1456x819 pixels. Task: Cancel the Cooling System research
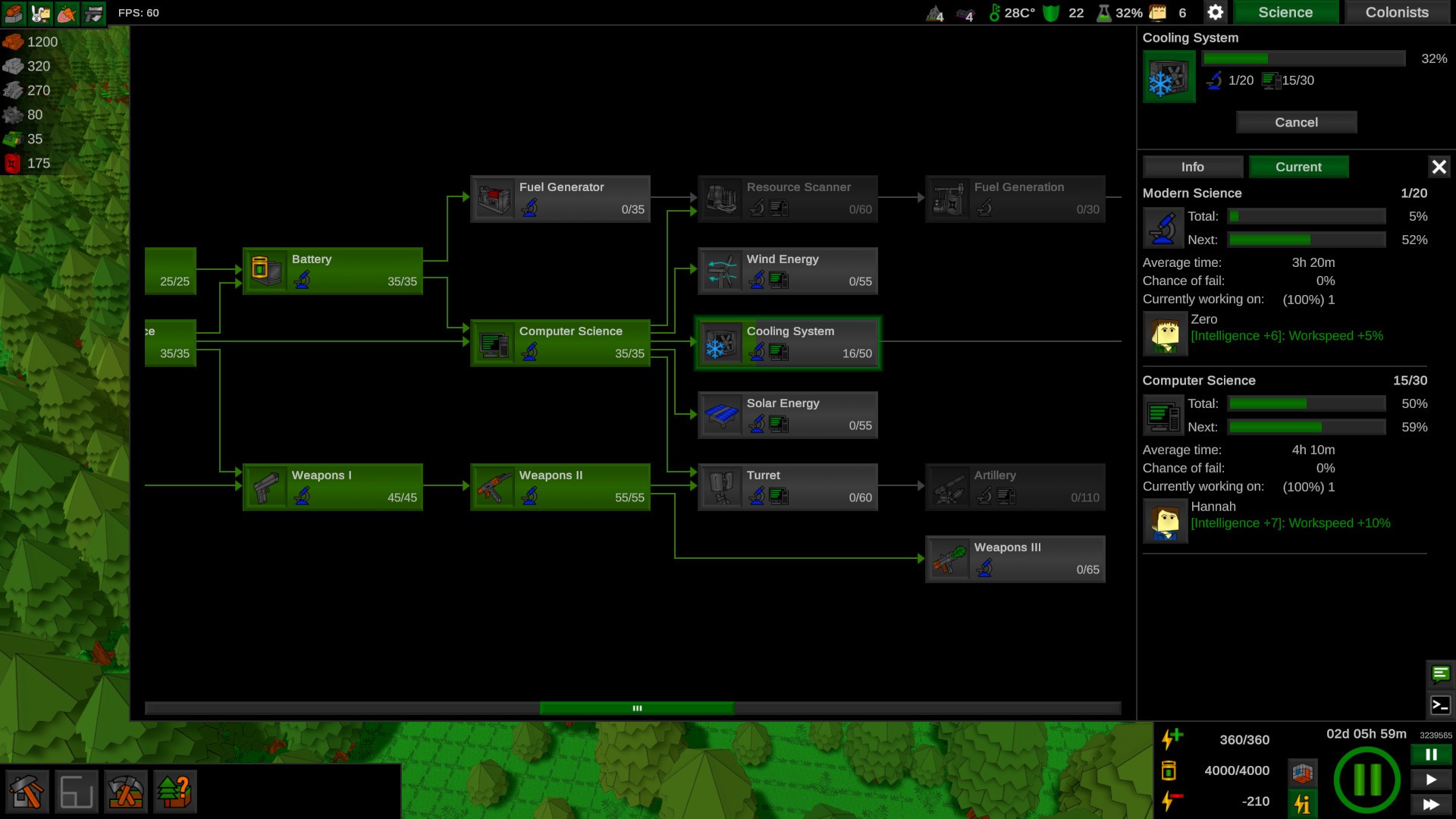1296,122
